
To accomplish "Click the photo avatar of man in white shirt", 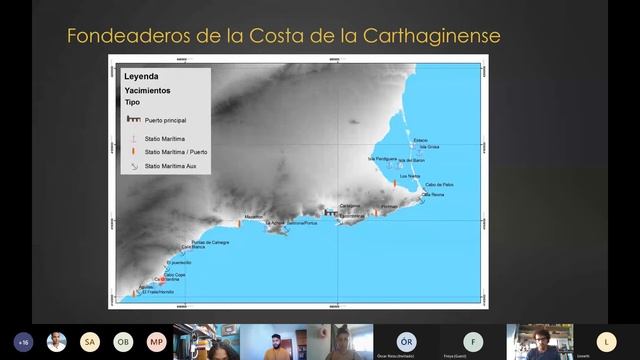I will pos(57,342).
